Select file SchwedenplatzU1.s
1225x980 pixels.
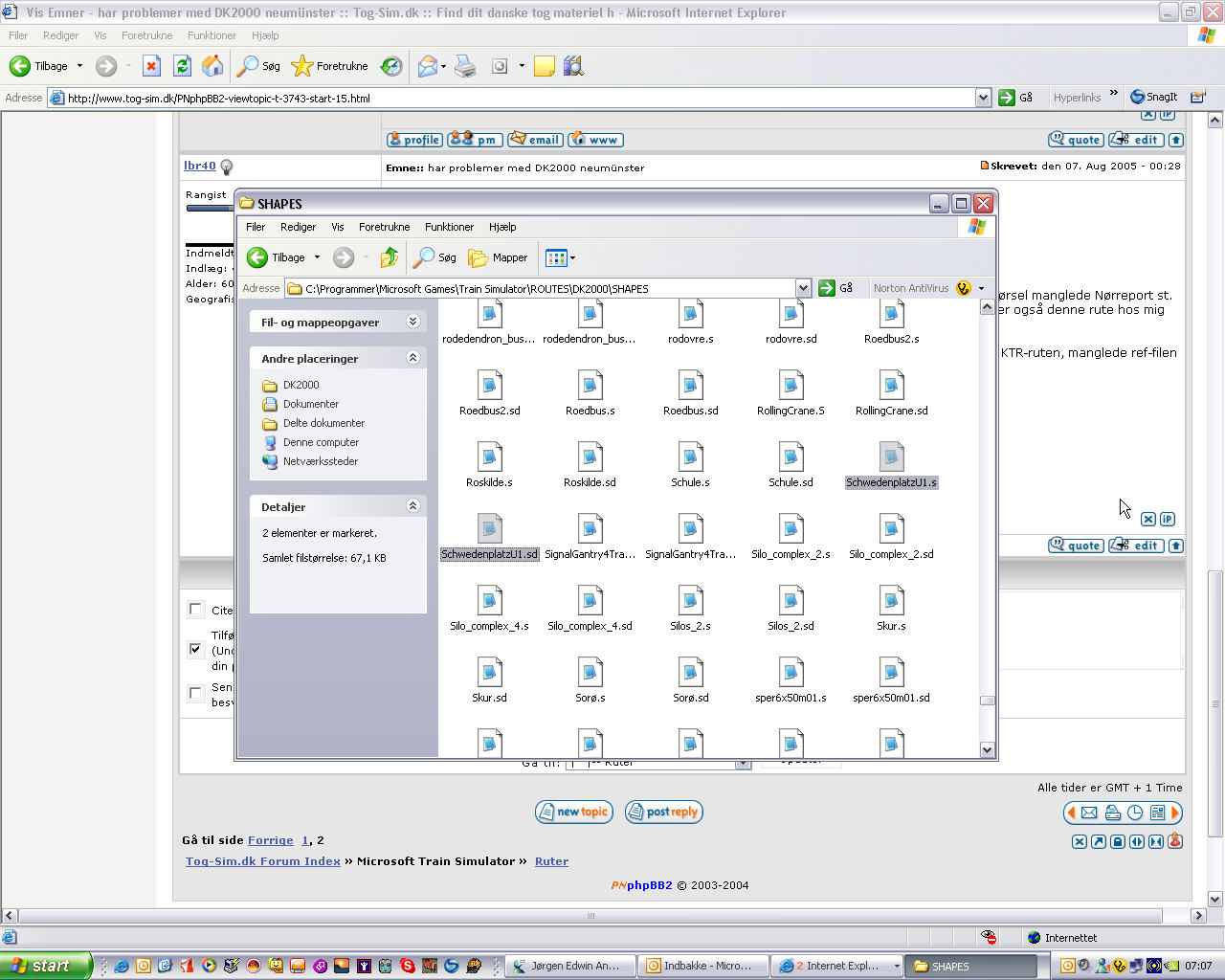pyautogui.click(x=891, y=465)
